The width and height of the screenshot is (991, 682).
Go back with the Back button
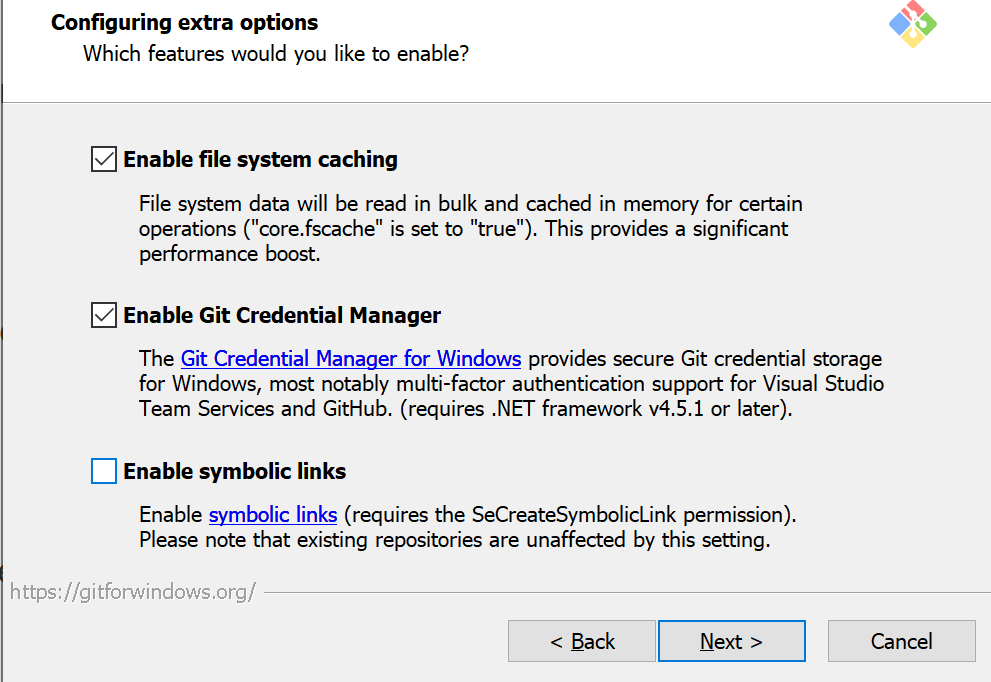coord(582,641)
